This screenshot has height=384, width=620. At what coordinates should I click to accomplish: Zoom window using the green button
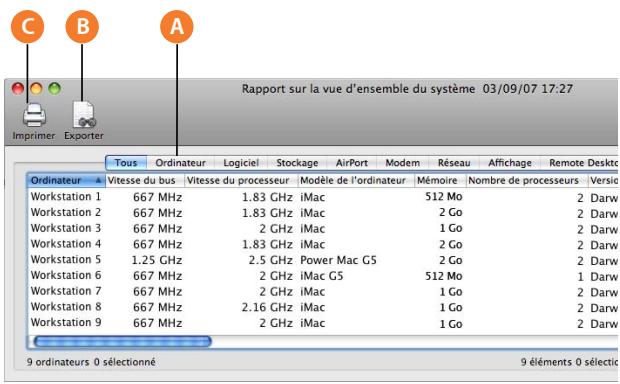click(55, 88)
